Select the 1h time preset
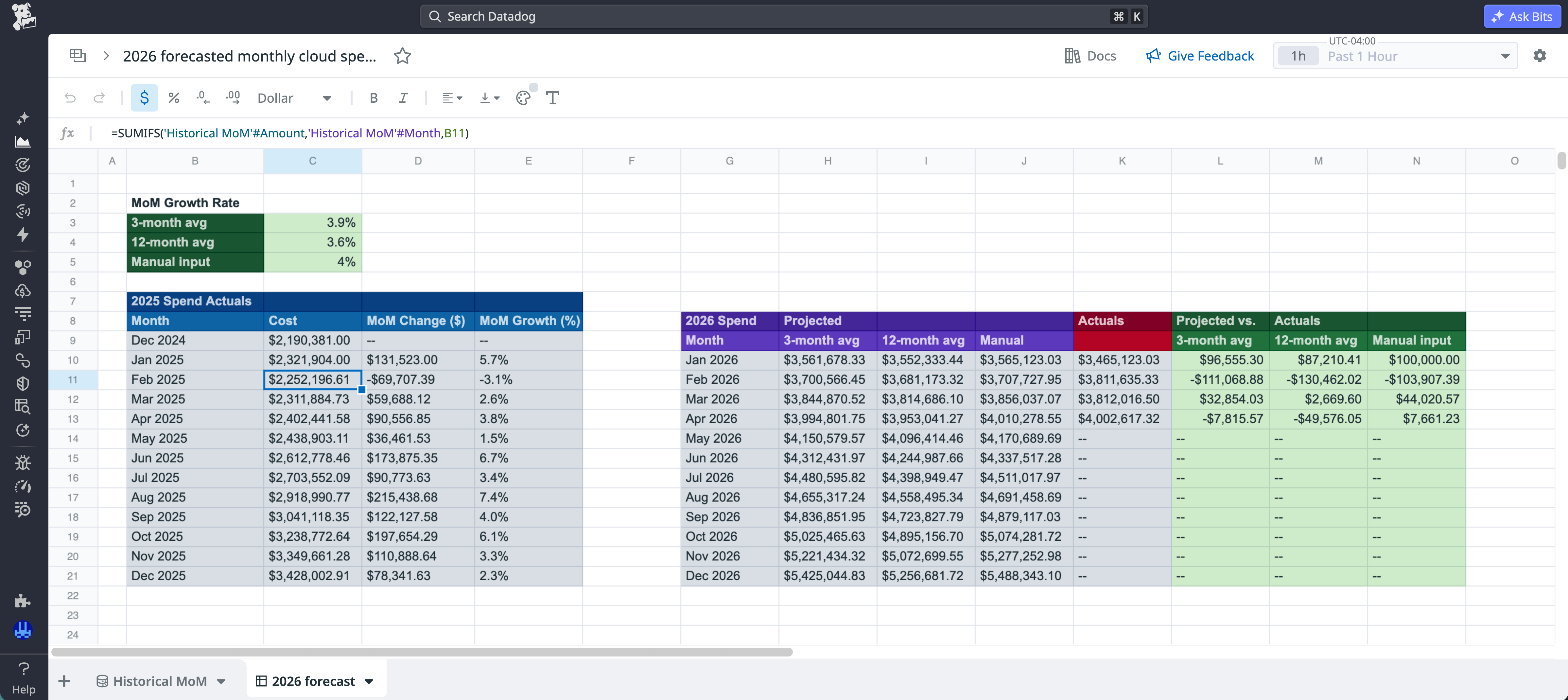The width and height of the screenshot is (1568, 700). (x=1298, y=56)
